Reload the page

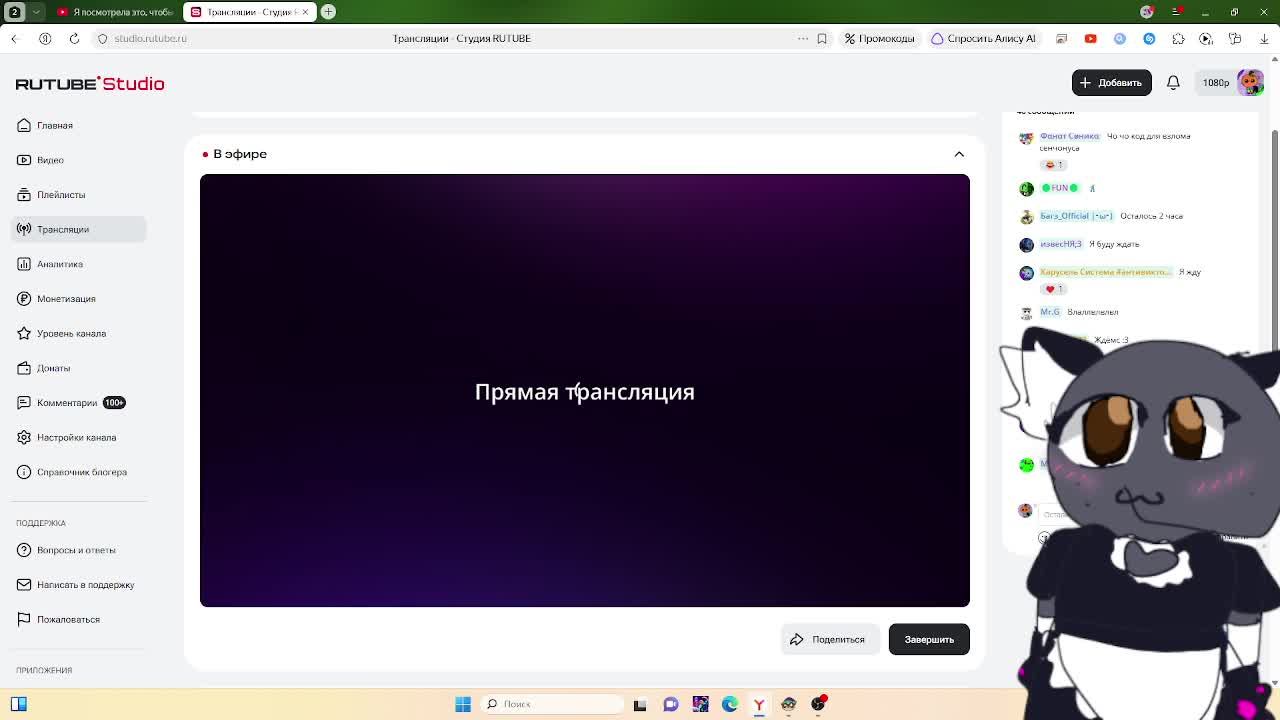point(74,38)
